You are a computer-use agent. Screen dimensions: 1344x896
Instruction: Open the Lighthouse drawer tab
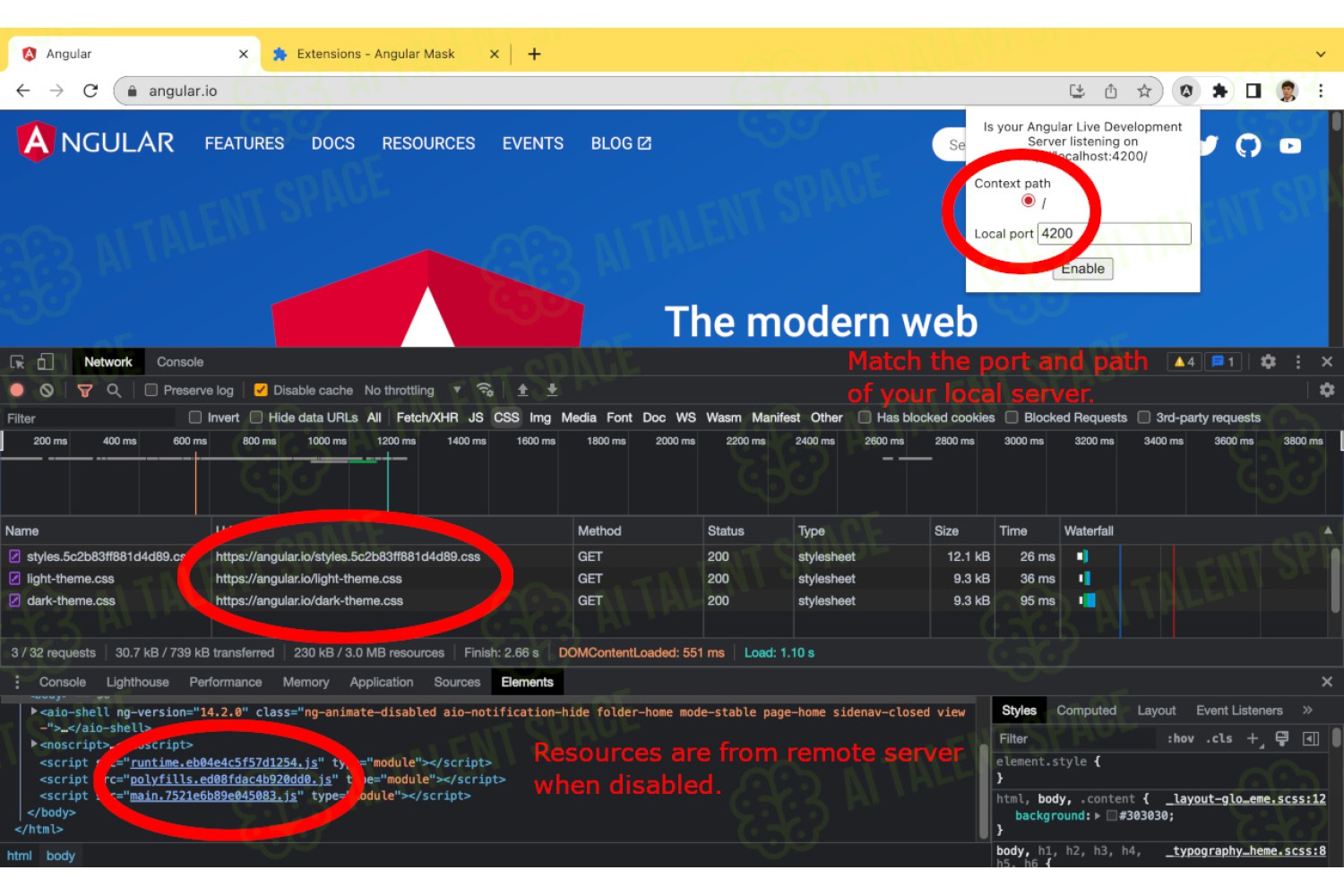pos(137,682)
